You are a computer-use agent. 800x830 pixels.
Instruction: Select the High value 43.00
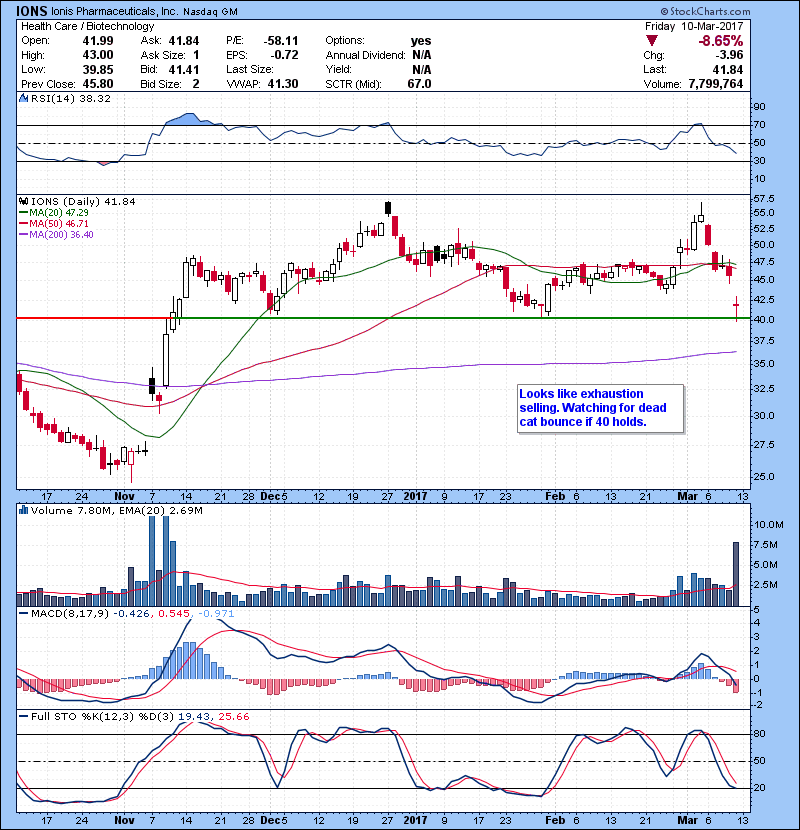tap(98, 55)
